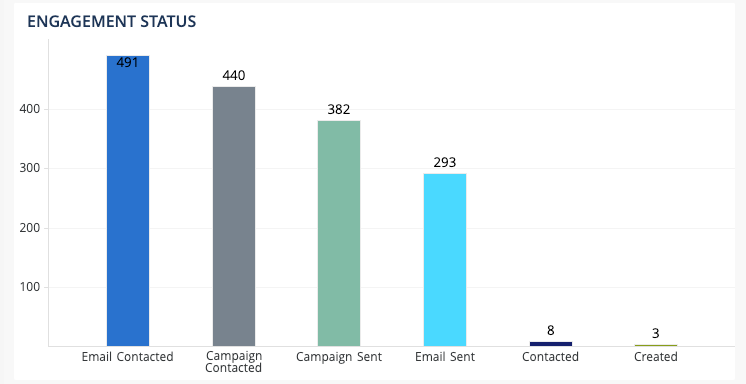Click the Created axis label
Image resolution: width=746 pixels, height=384 pixels.
click(x=656, y=357)
